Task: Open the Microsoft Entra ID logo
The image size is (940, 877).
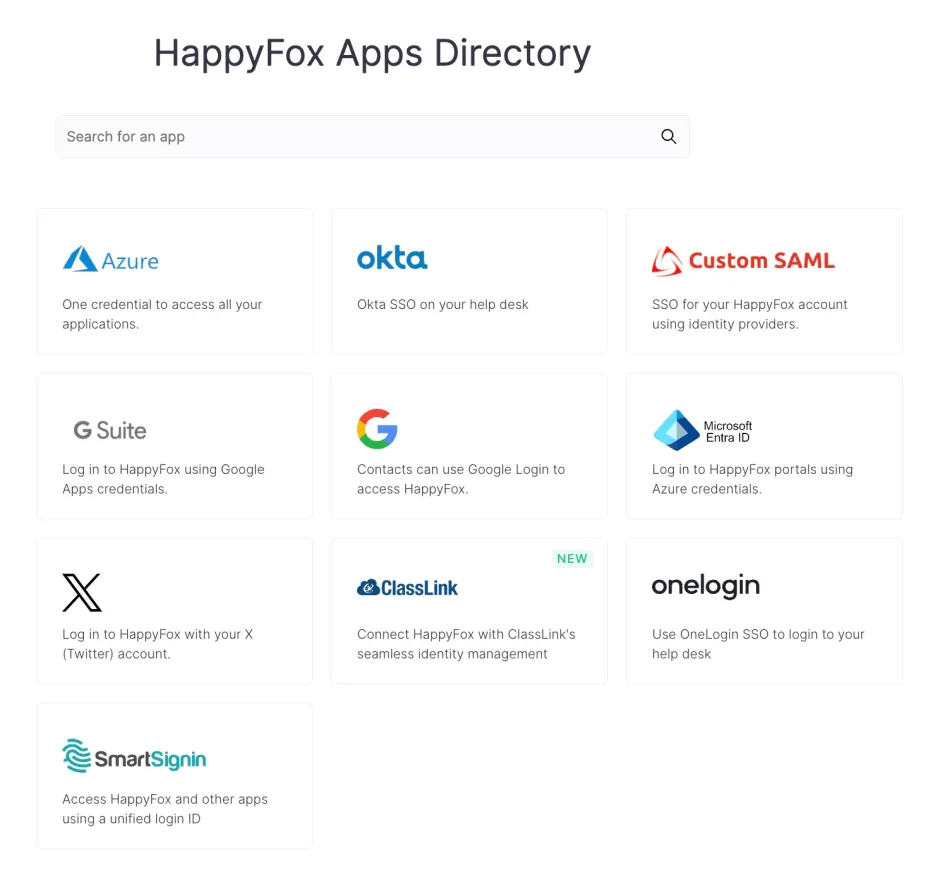Action: point(703,430)
